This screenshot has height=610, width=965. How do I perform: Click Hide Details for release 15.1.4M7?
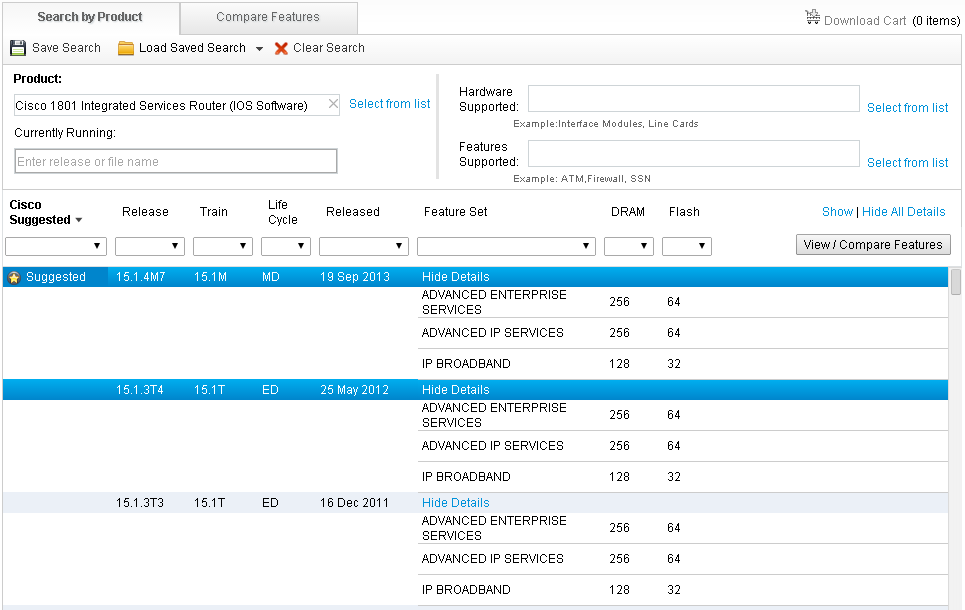pyautogui.click(x=455, y=277)
